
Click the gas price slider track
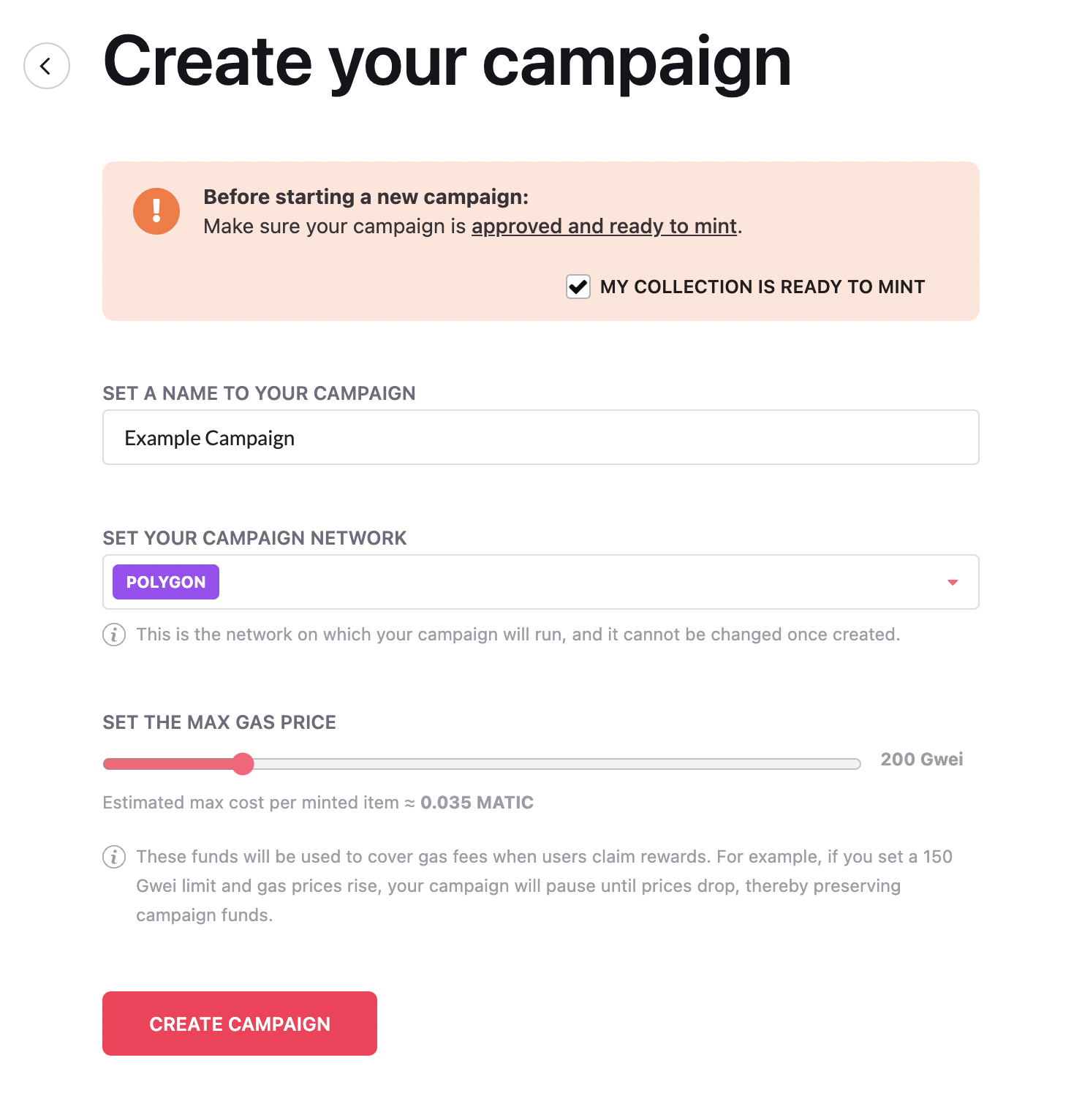(x=512, y=763)
